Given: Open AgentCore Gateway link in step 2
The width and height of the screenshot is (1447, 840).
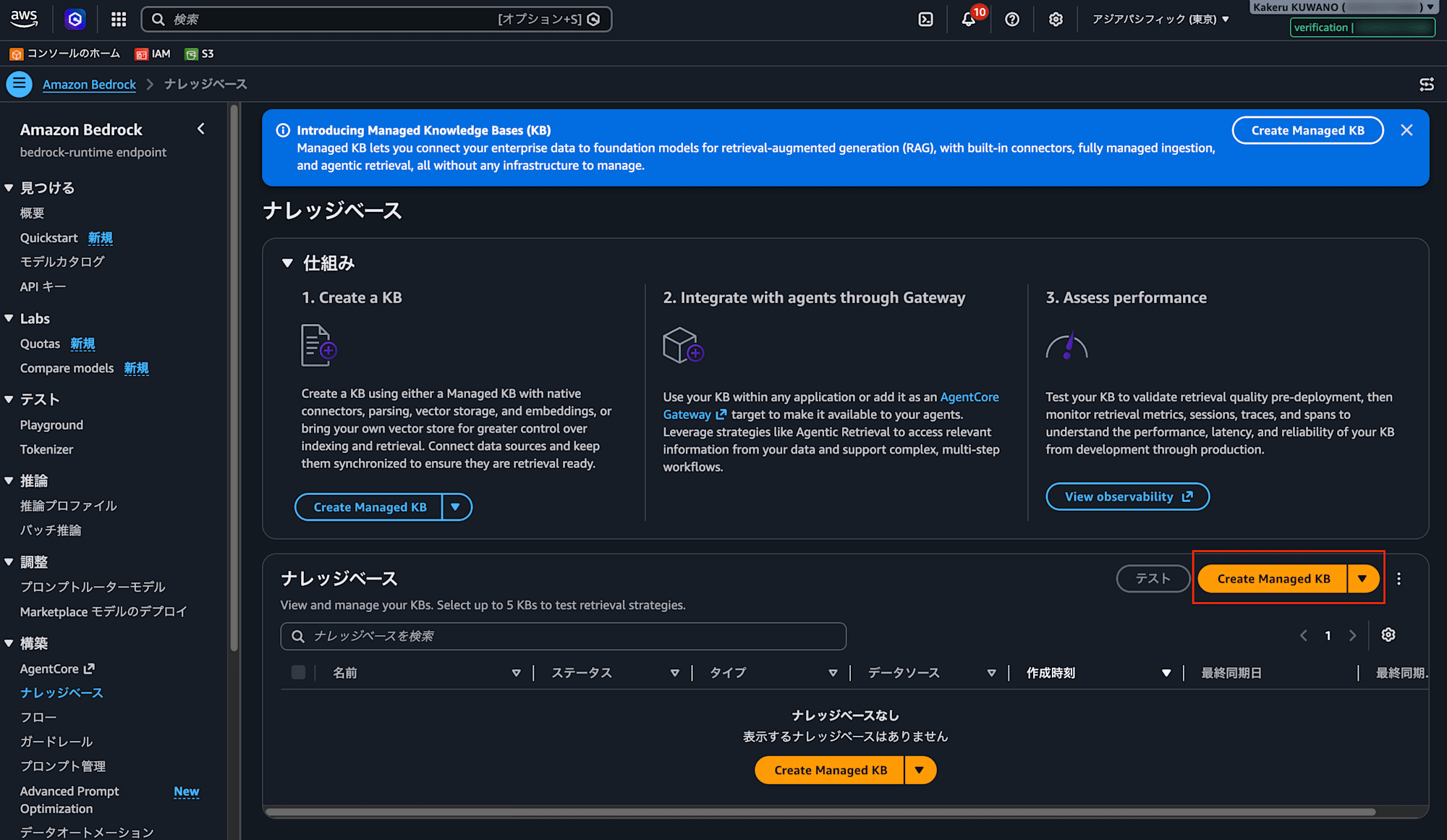Looking at the screenshot, I should click(x=831, y=406).
